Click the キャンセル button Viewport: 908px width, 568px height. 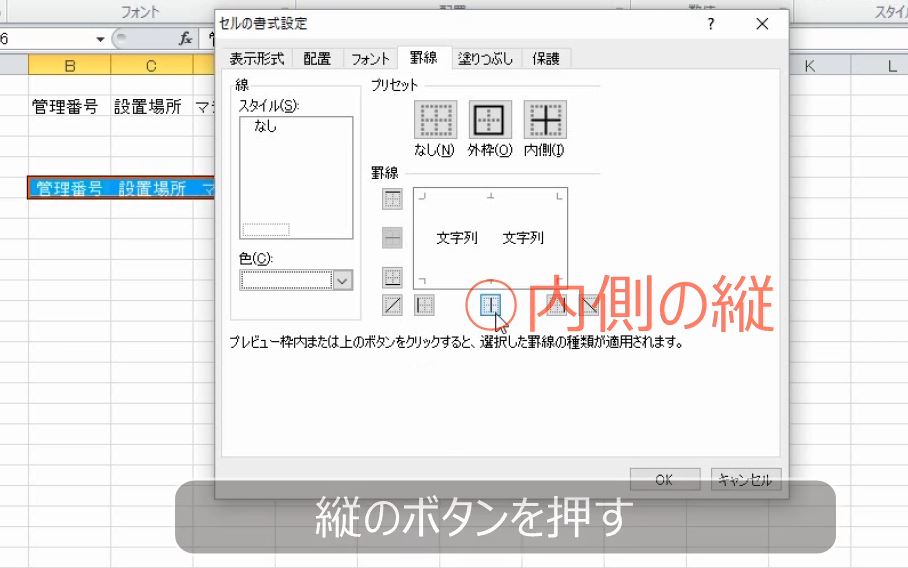[x=746, y=479]
